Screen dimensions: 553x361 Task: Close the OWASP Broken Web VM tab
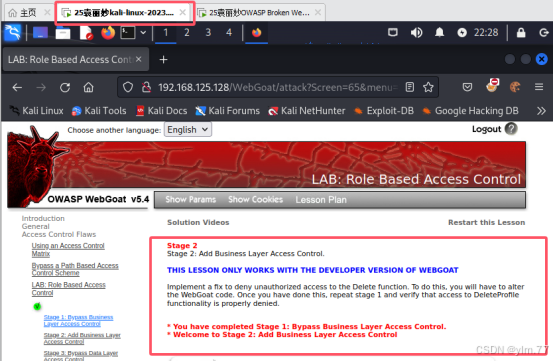point(318,13)
